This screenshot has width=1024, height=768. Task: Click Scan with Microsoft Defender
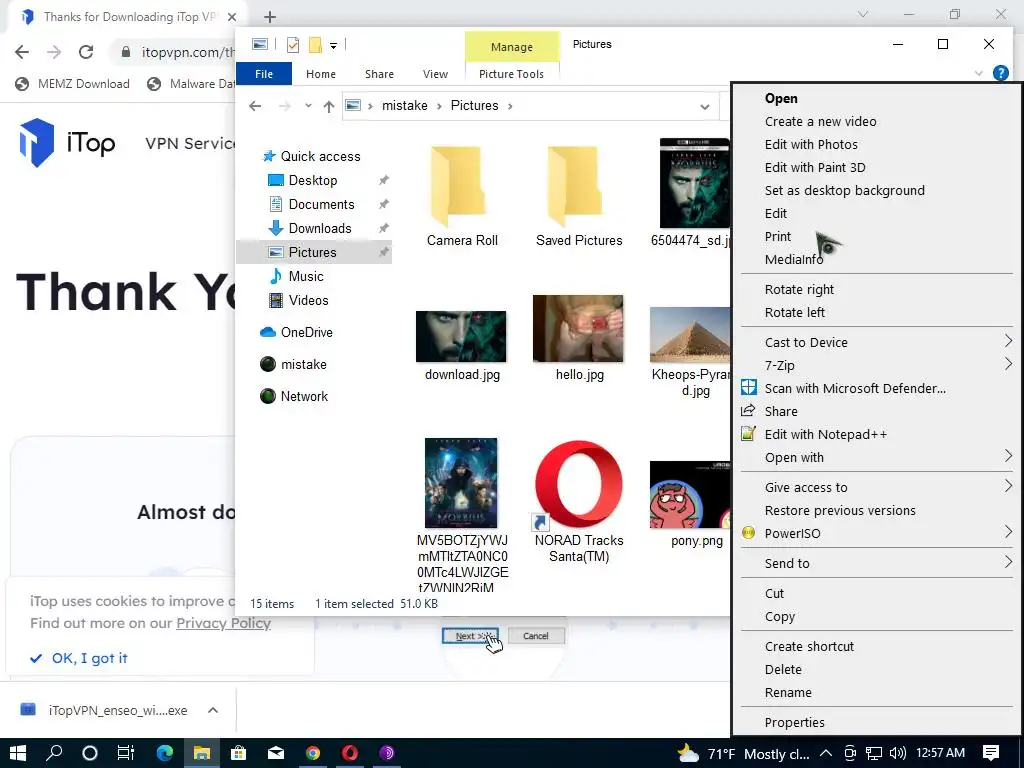(855, 389)
